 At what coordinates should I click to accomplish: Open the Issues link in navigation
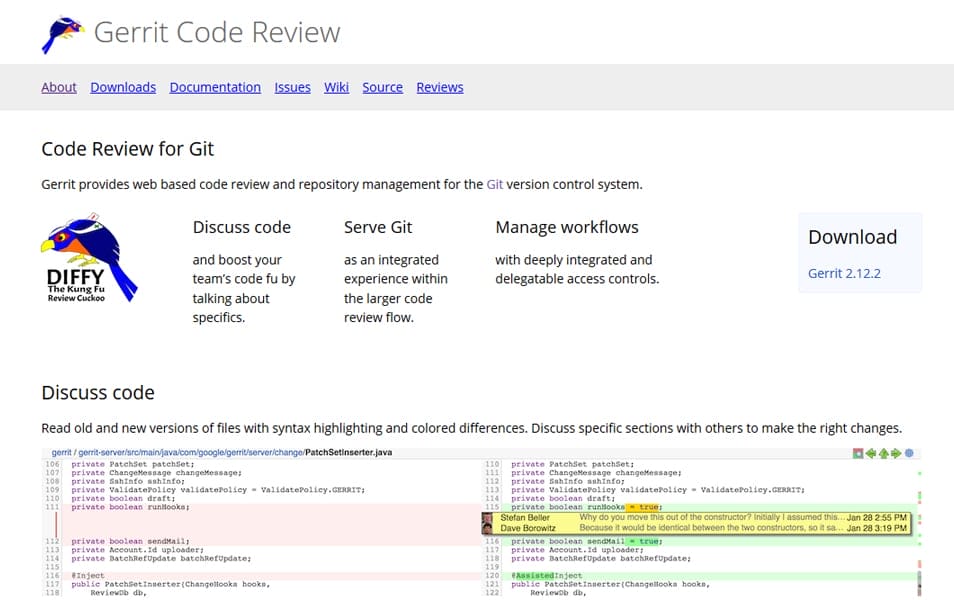point(292,87)
